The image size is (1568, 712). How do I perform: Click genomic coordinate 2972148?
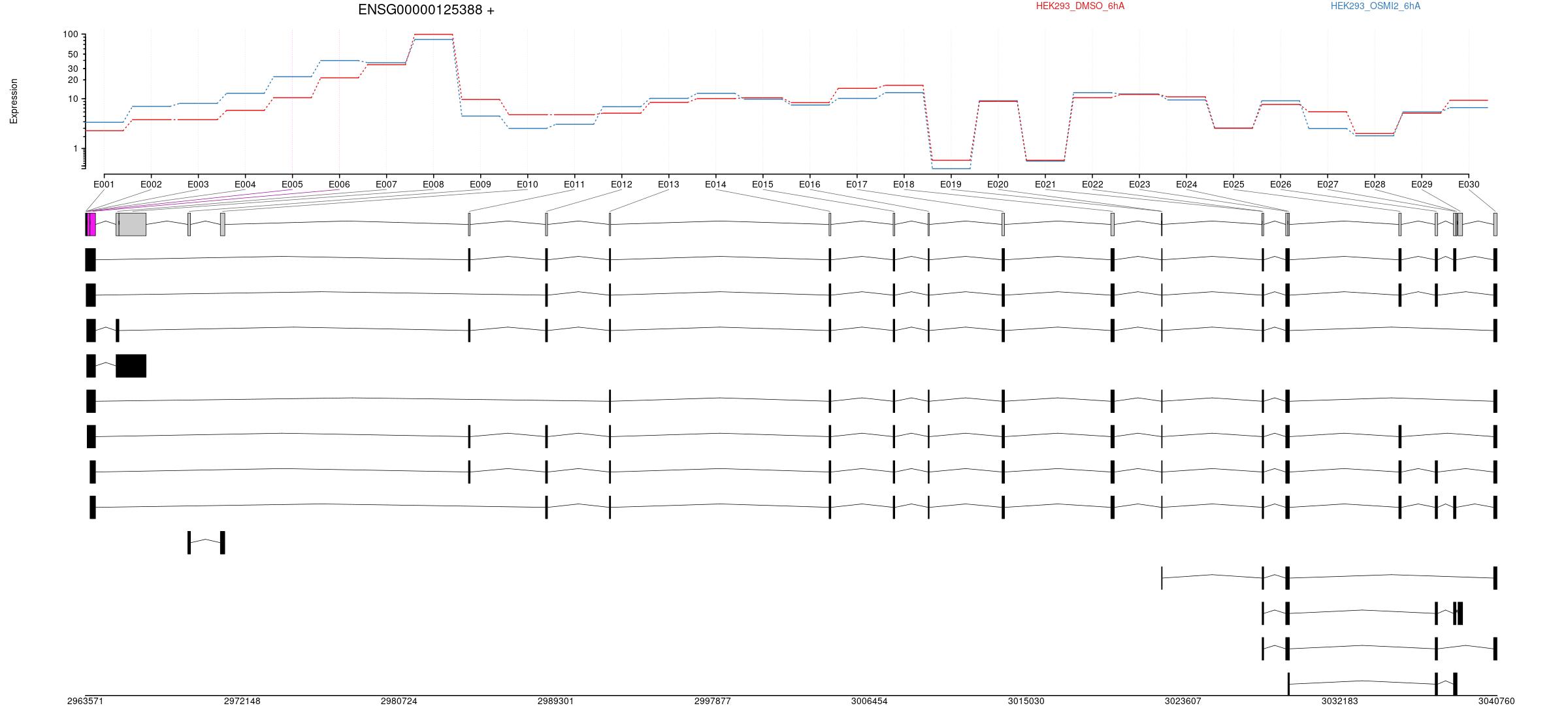pos(242,701)
